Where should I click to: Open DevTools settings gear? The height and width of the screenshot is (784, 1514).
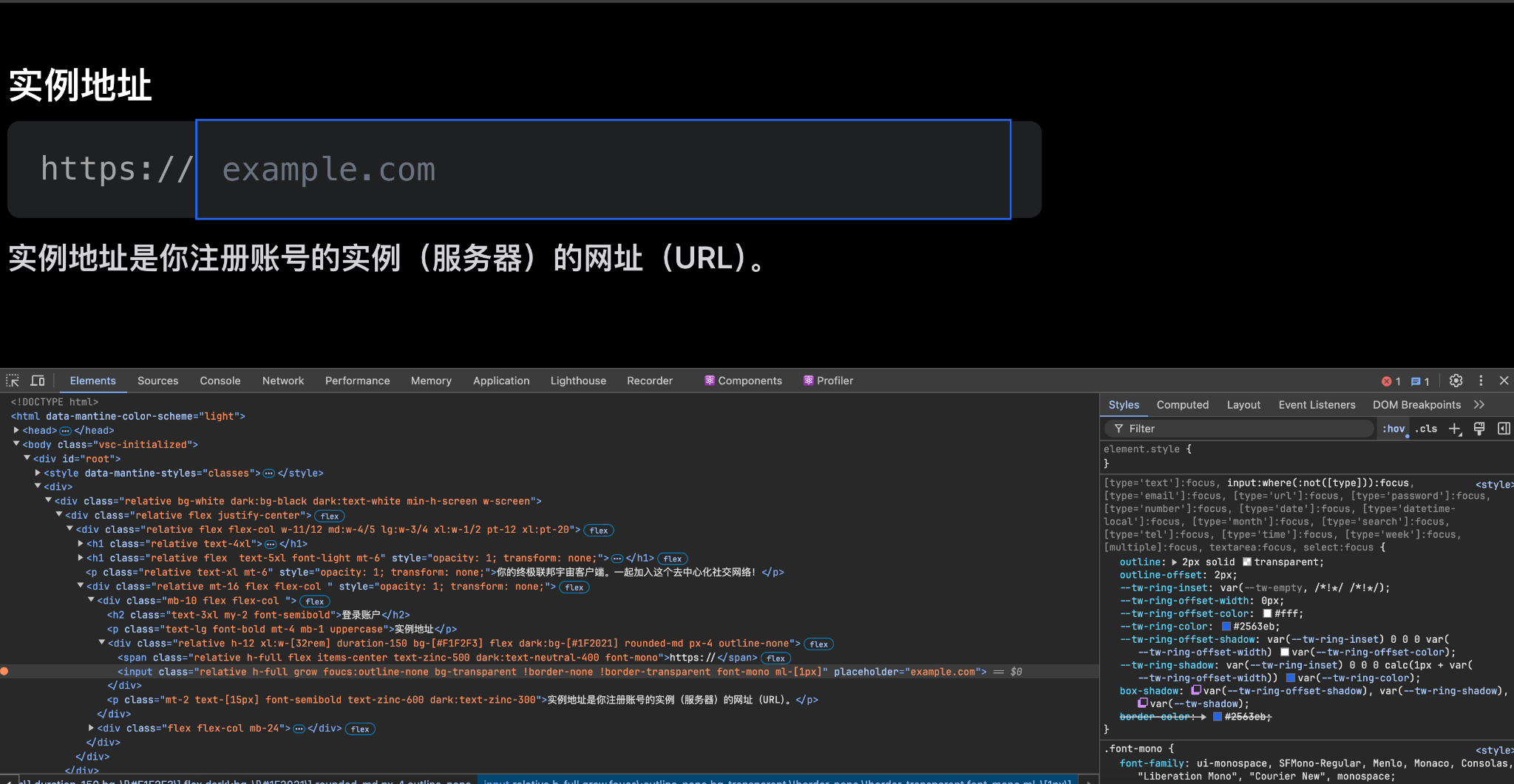1456,381
